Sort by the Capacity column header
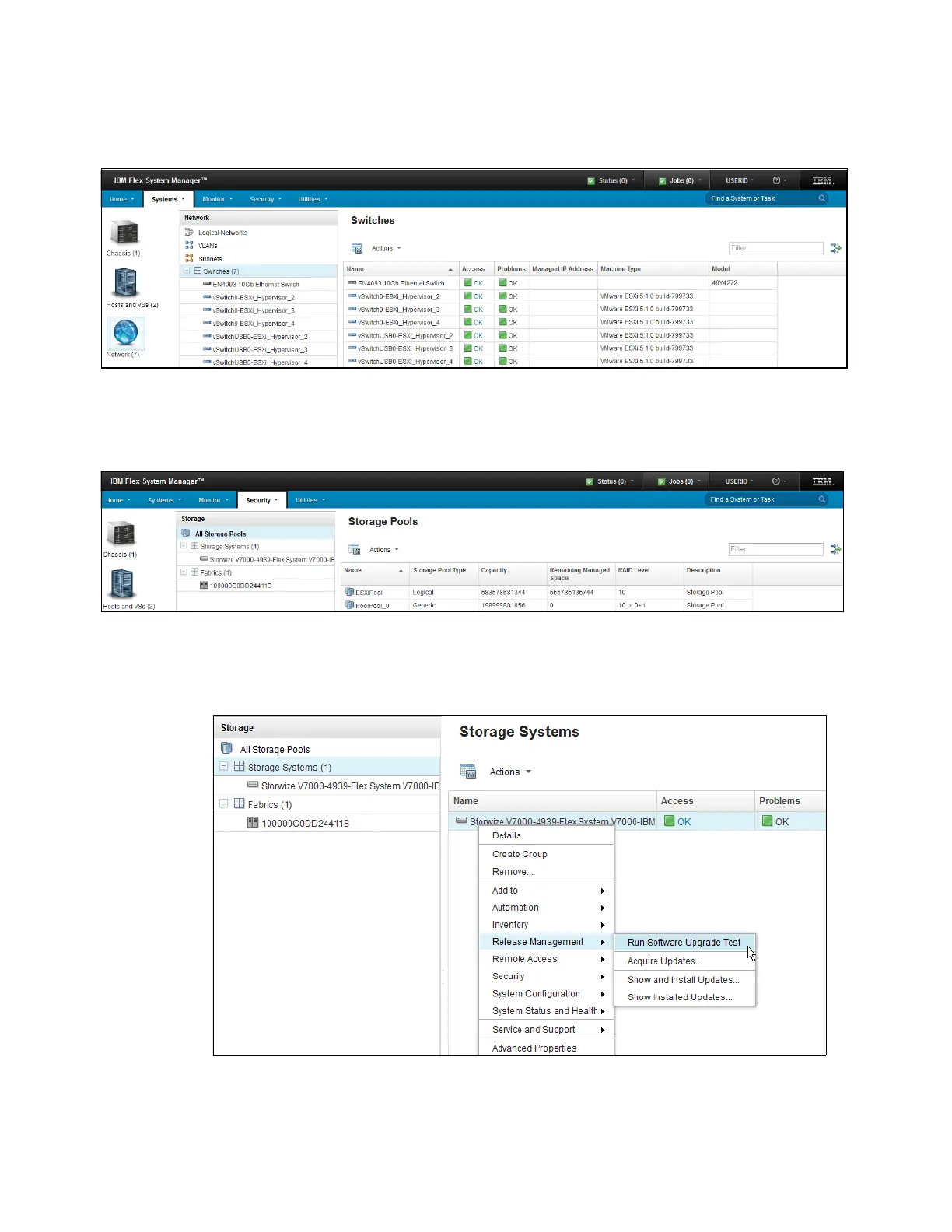This screenshot has height=1232, width=952. click(x=513, y=573)
